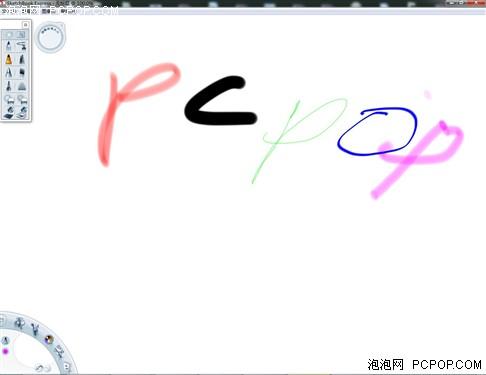Select the Airbrush tool in brush palette
Screen dimensions: 486x375
[22, 45]
